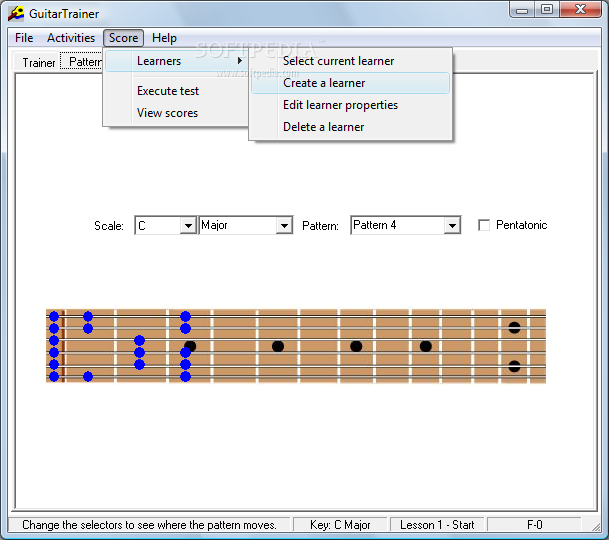Open the Pattern 4 dropdown
Viewport: 609px width, 540px height.
452,225
